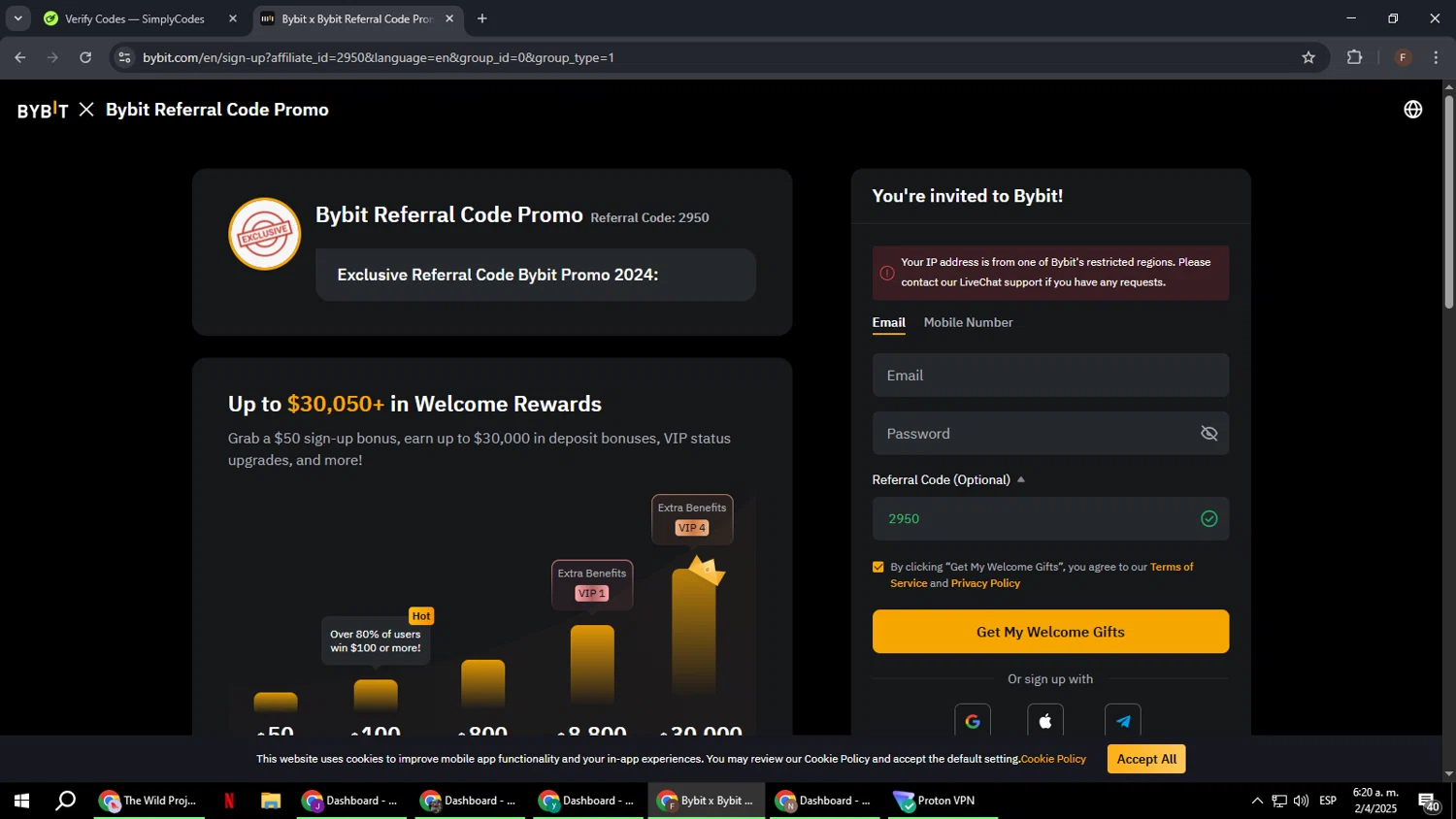Image resolution: width=1456 pixels, height=819 pixels.
Task: Toggle password visibility eye icon
Action: [1208, 434]
